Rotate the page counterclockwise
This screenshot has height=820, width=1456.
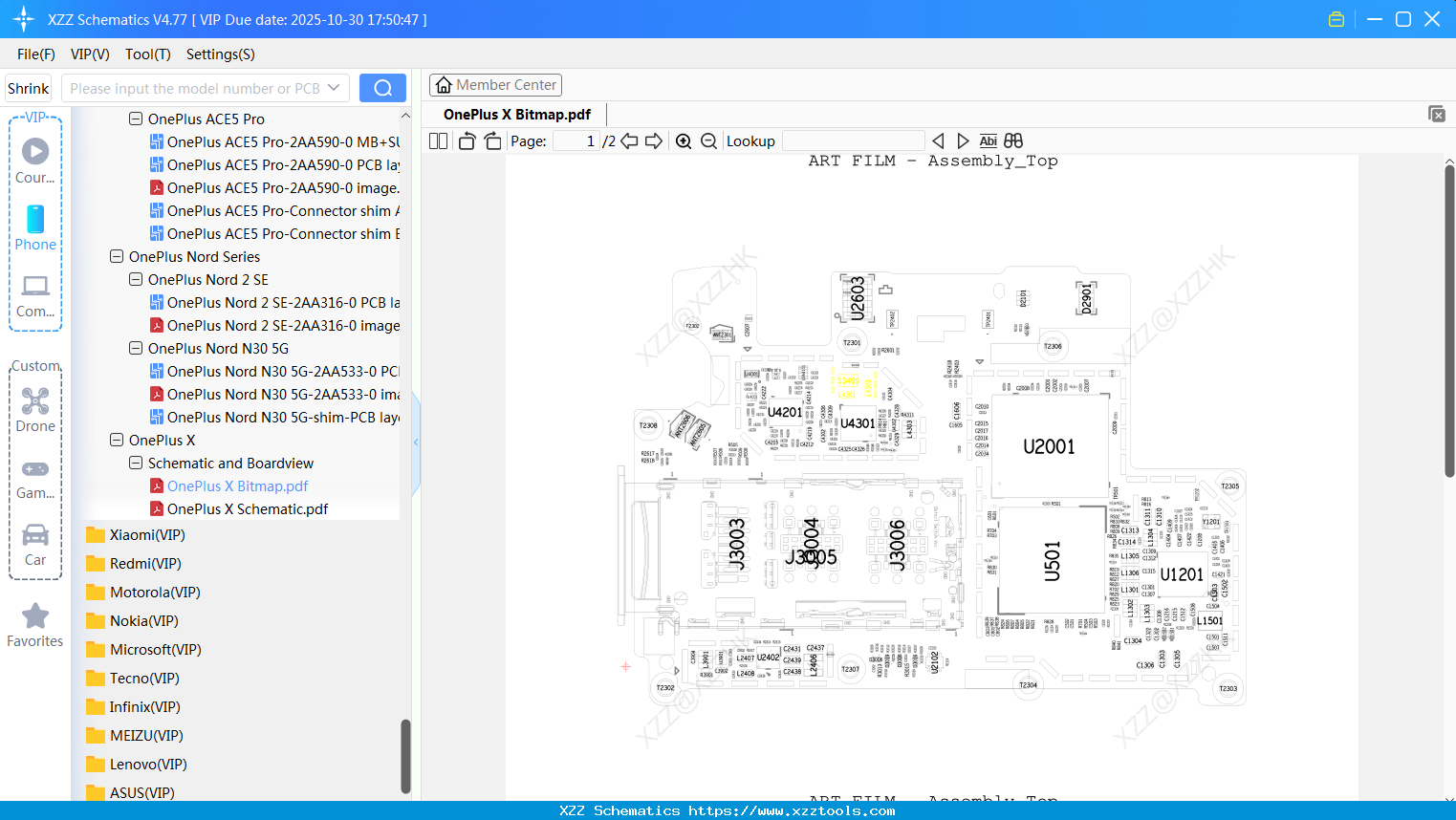[467, 141]
